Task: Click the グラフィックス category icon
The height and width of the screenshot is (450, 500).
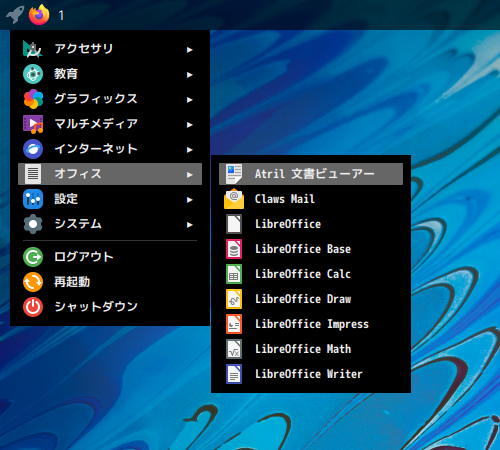Action: point(33,99)
